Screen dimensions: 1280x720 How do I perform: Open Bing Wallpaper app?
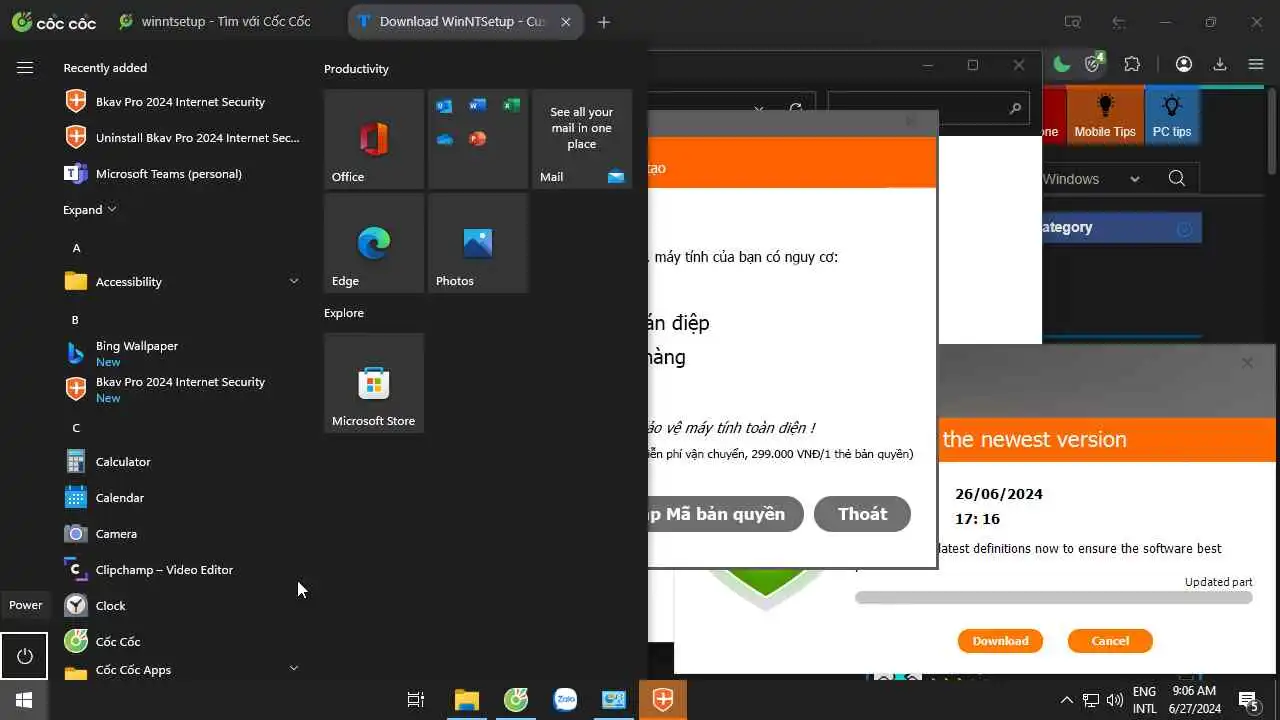180,354
